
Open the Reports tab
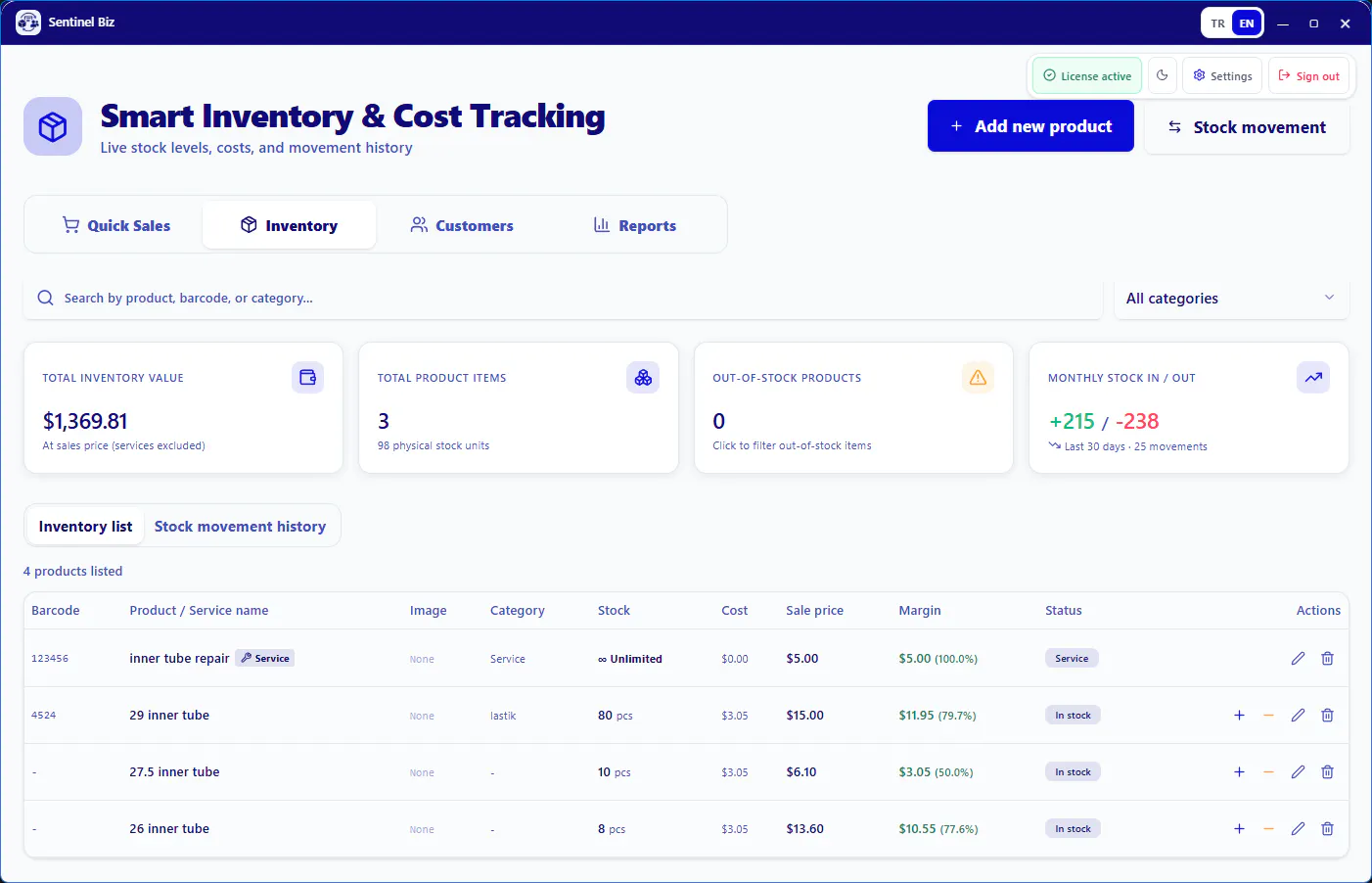(634, 225)
